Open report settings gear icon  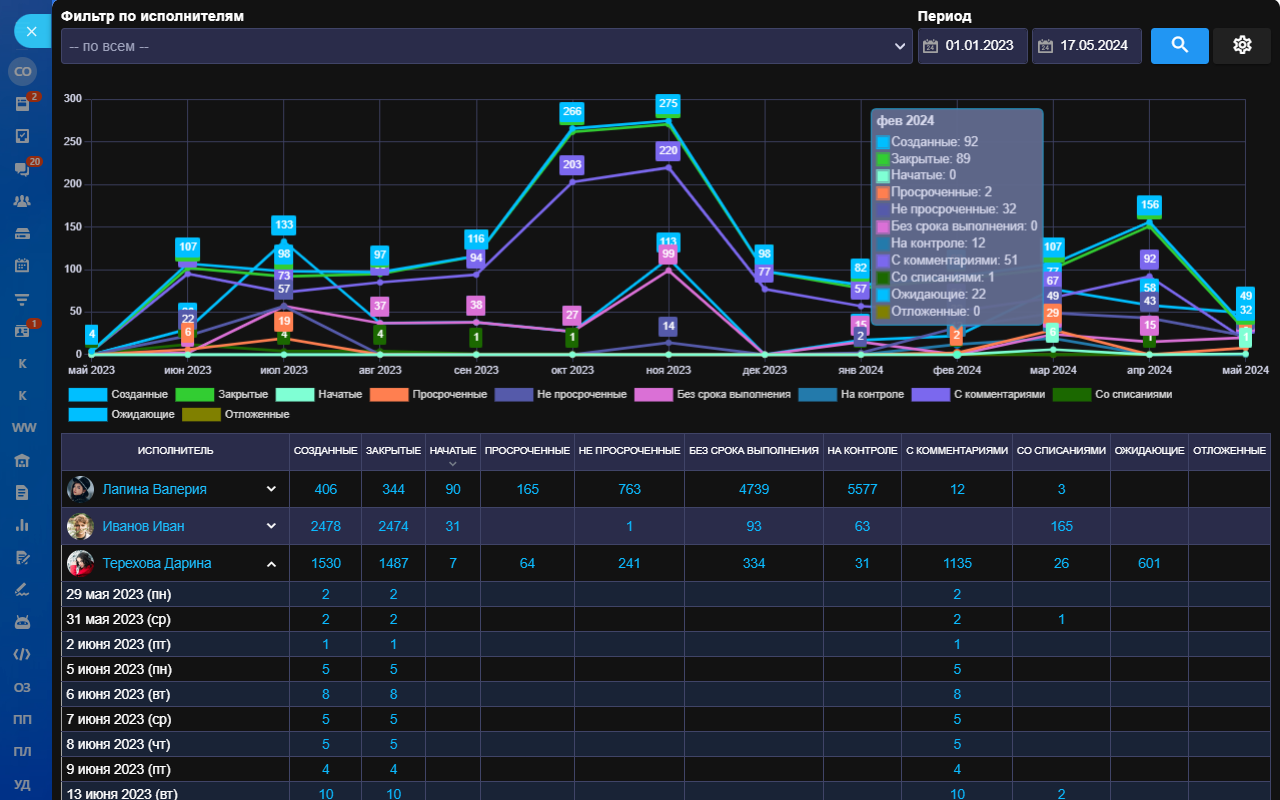(1242, 45)
